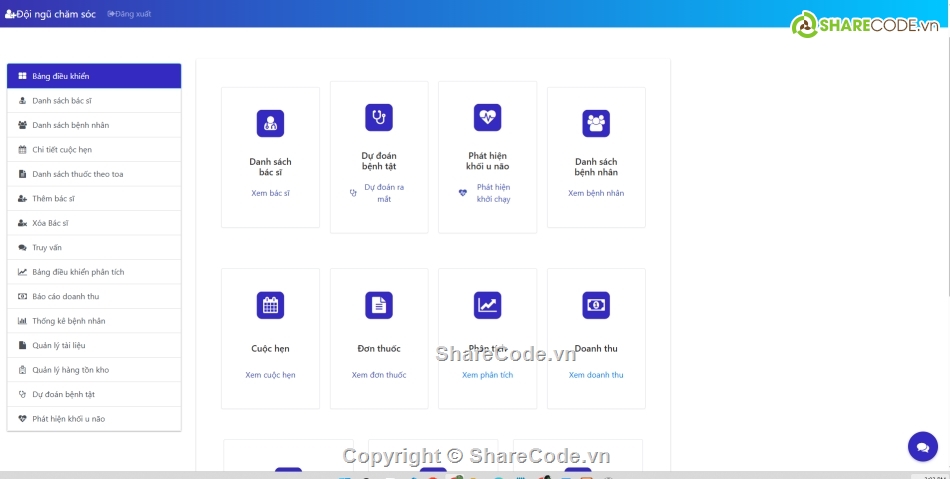Click the Danh sách bệnh nhân card title
The width and height of the screenshot is (950, 479).
point(596,167)
